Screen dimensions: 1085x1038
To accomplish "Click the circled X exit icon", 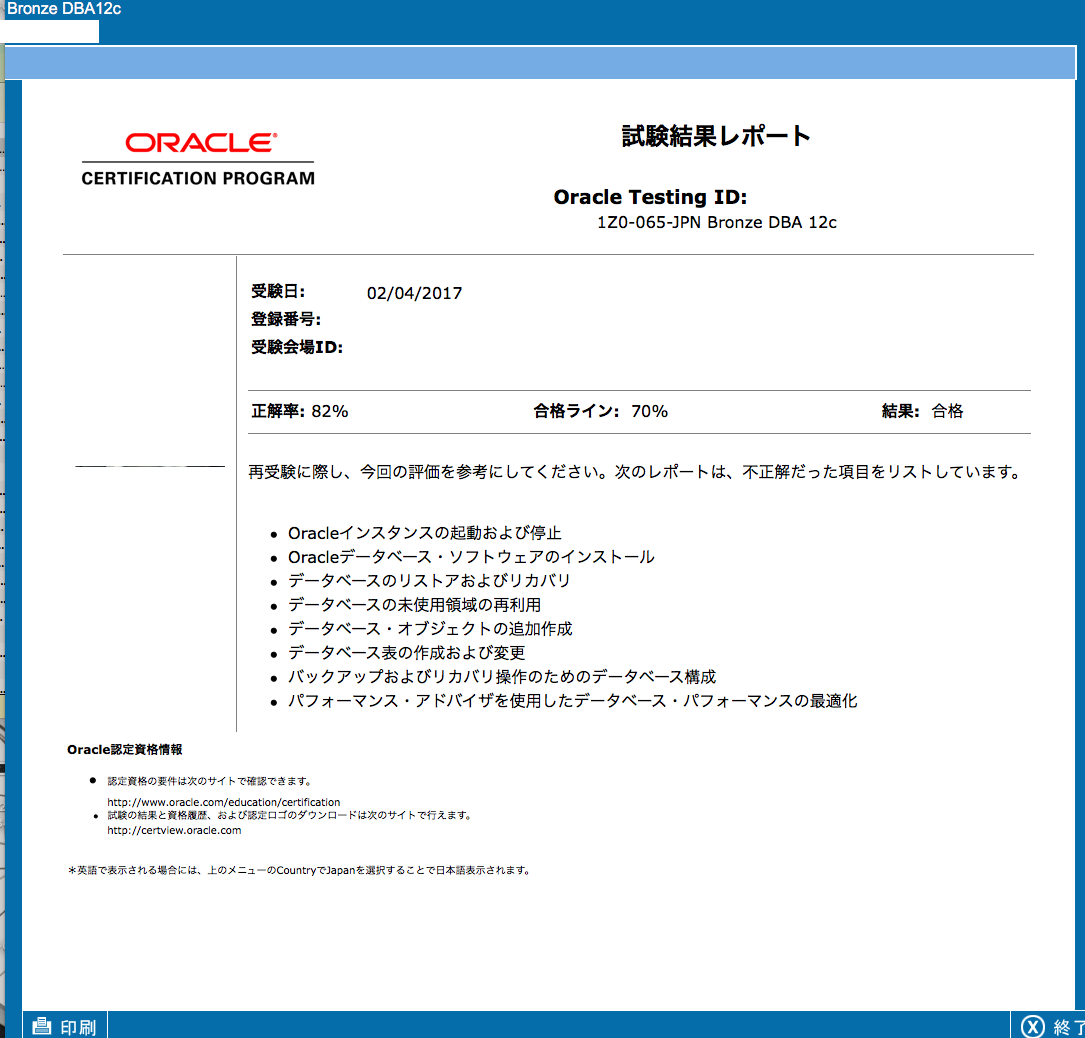I will tap(1032, 1026).
